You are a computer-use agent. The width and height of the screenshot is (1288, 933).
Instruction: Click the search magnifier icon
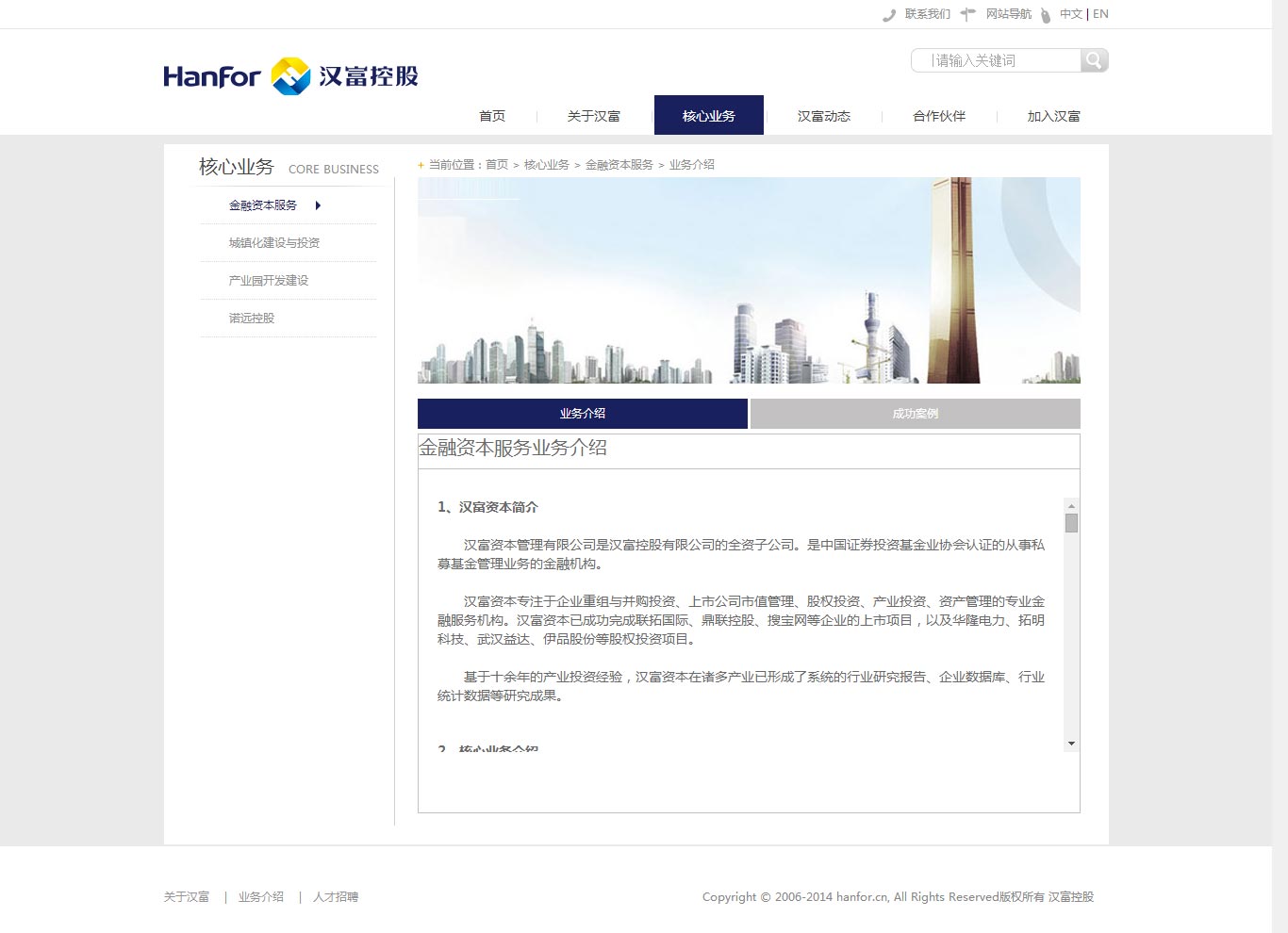pyautogui.click(x=1094, y=60)
